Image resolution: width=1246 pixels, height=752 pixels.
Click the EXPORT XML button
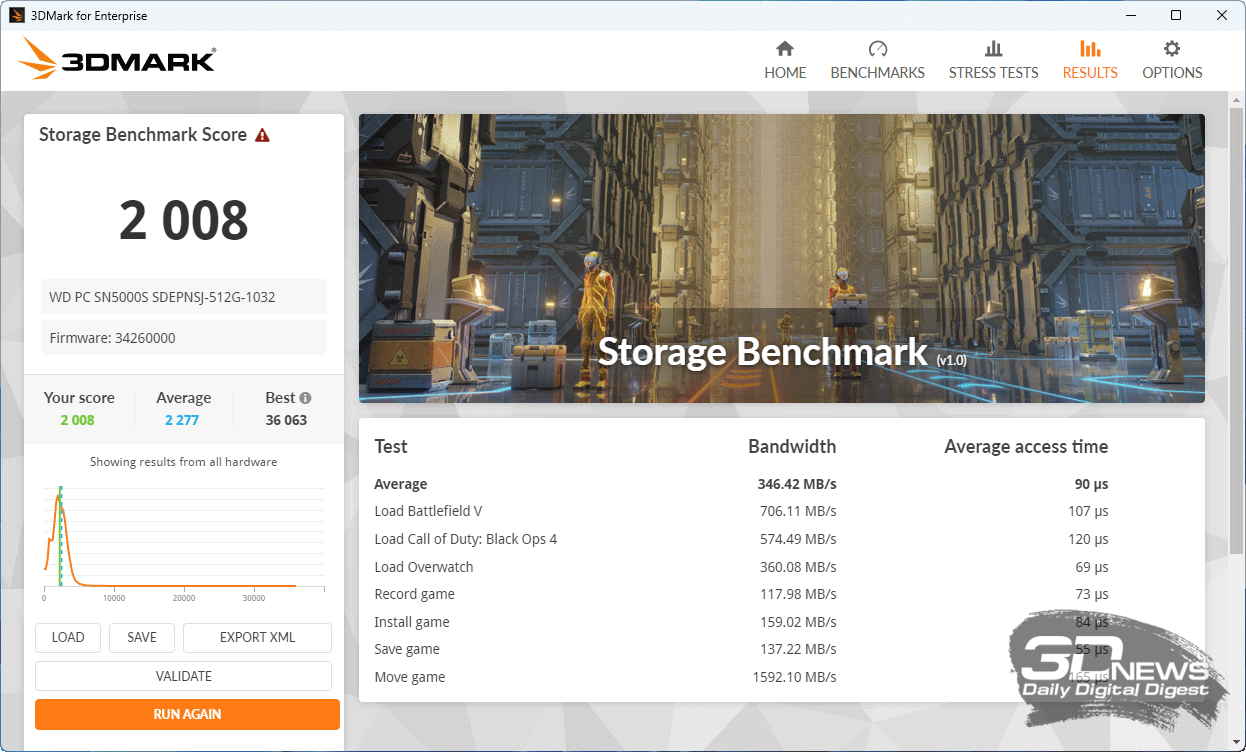click(x=257, y=637)
